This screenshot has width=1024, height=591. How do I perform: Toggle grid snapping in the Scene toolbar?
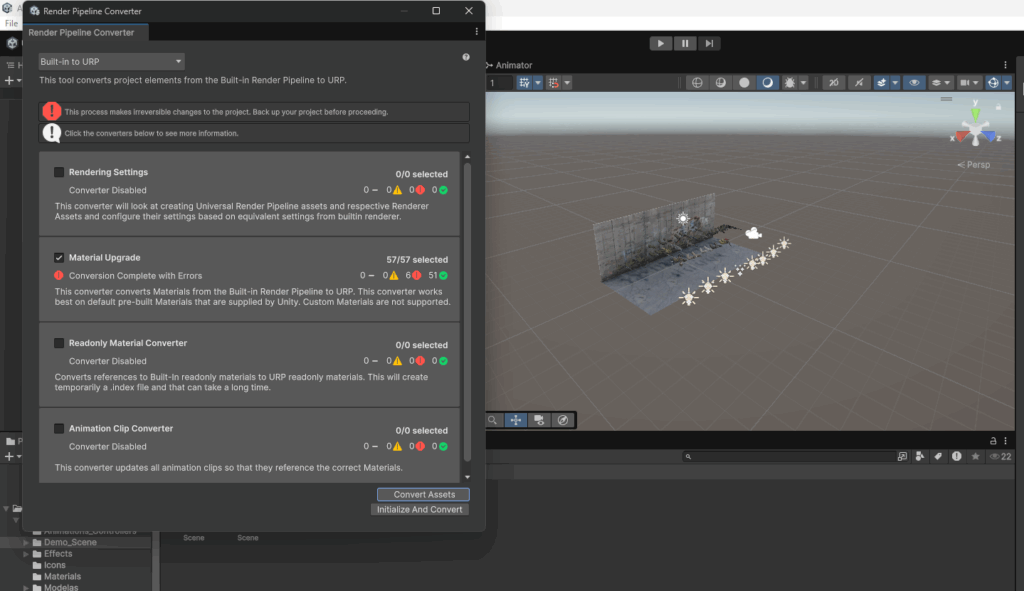pyautogui.click(x=524, y=83)
